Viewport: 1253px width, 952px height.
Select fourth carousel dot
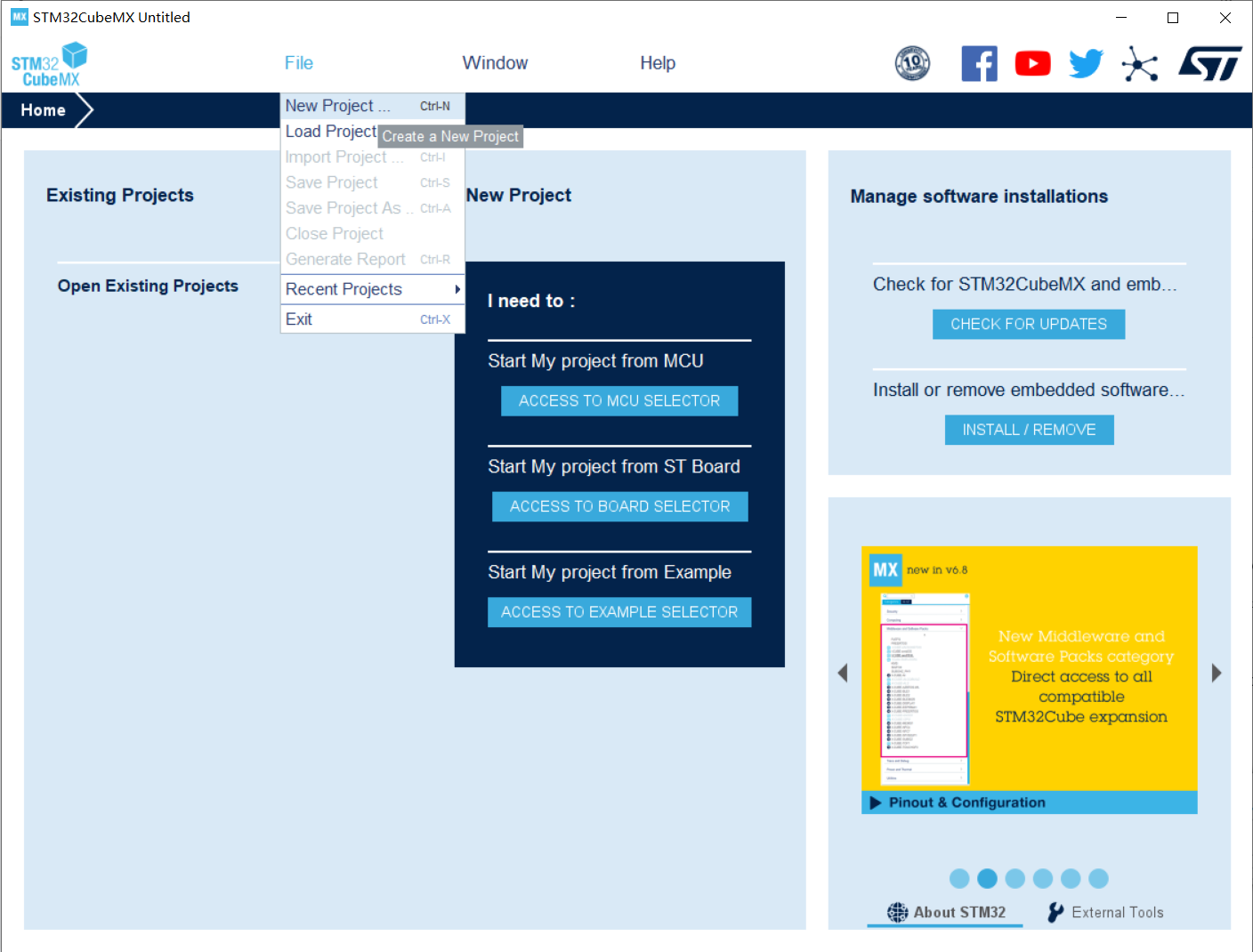(1043, 879)
